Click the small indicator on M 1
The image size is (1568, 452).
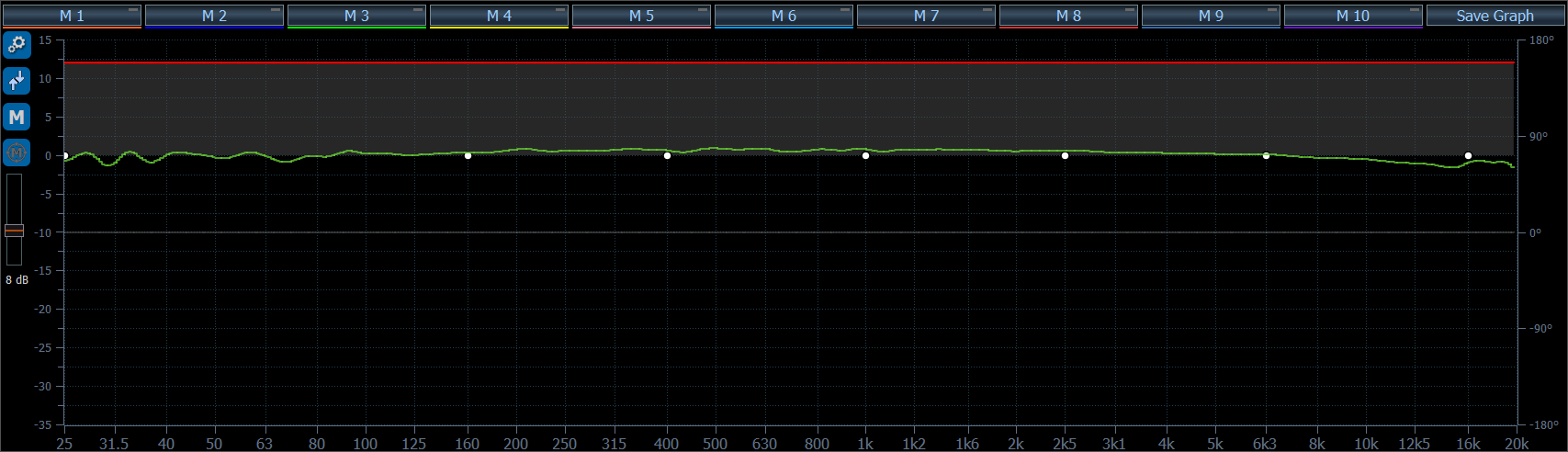(x=133, y=9)
